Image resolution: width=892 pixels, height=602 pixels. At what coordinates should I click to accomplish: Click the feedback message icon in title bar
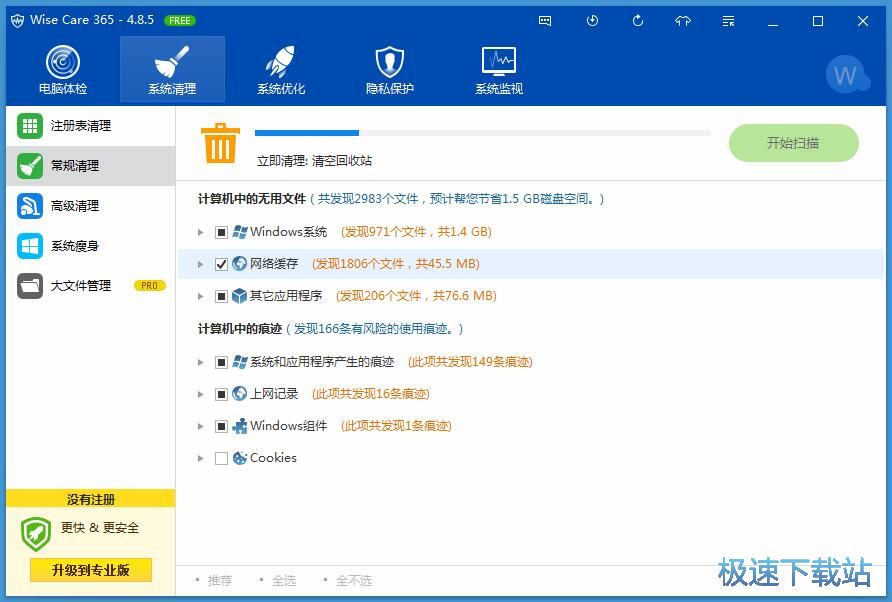[x=545, y=21]
